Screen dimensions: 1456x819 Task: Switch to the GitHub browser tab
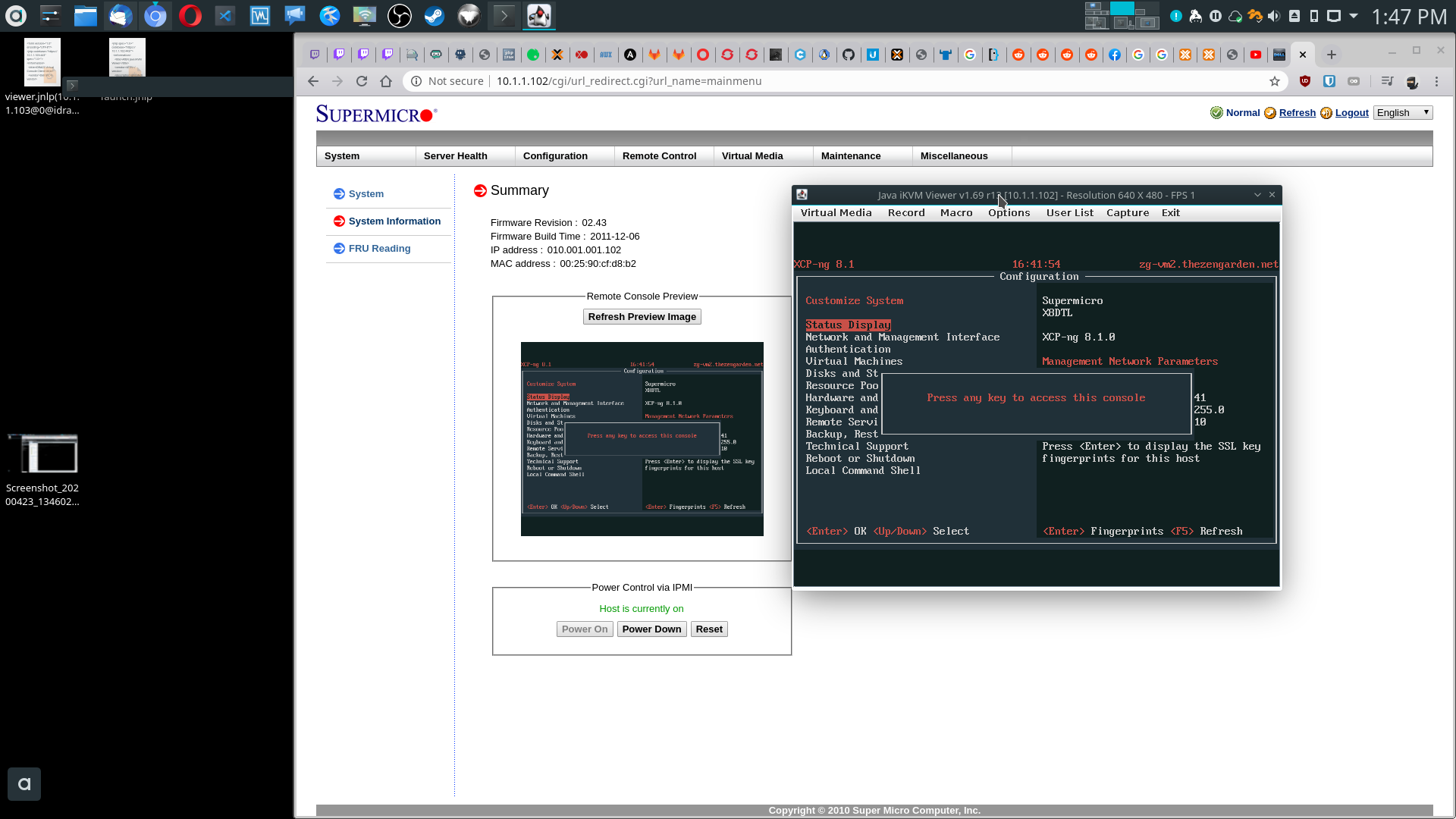click(849, 55)
